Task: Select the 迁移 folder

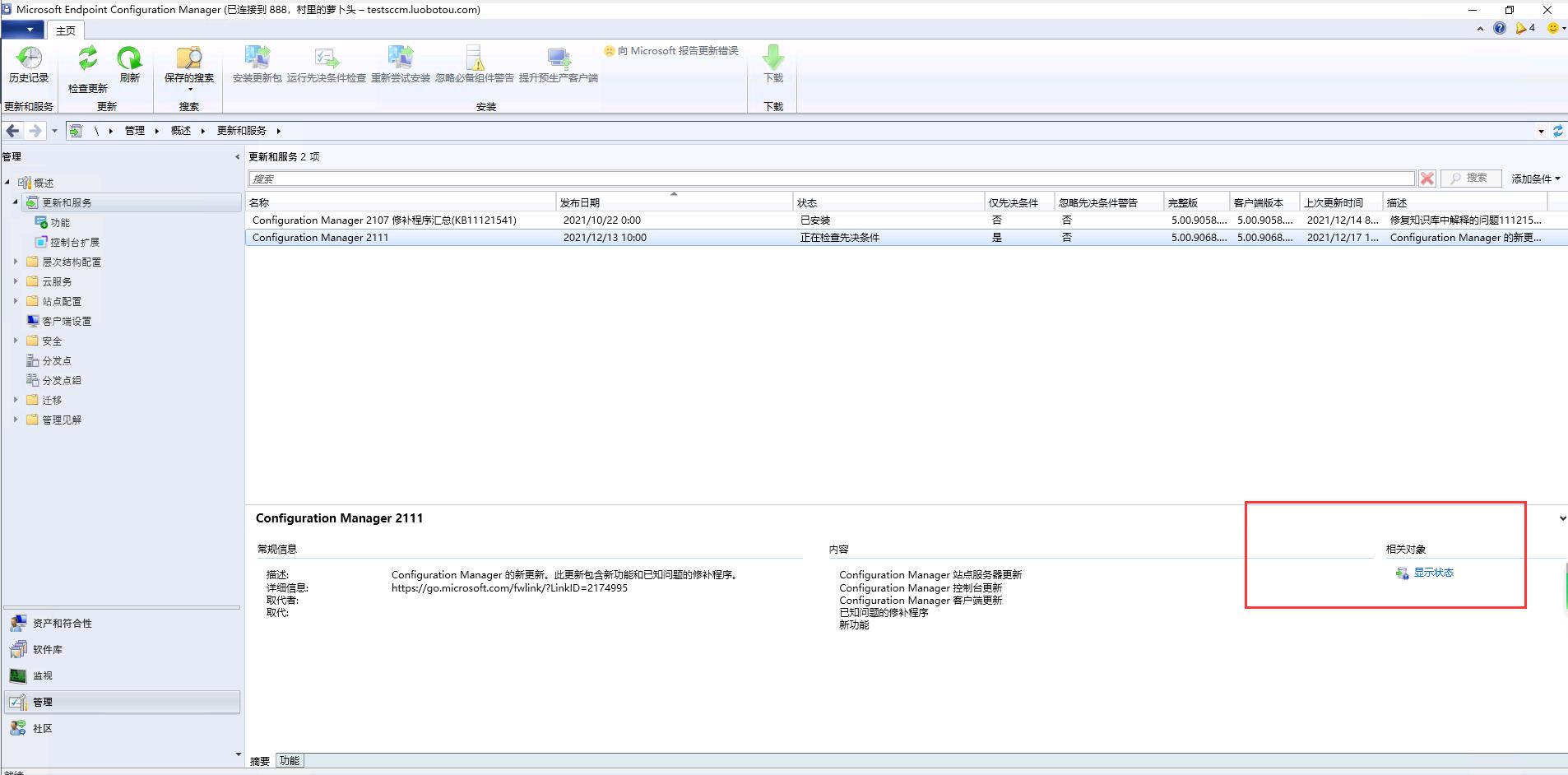Action: pos(52,400)
